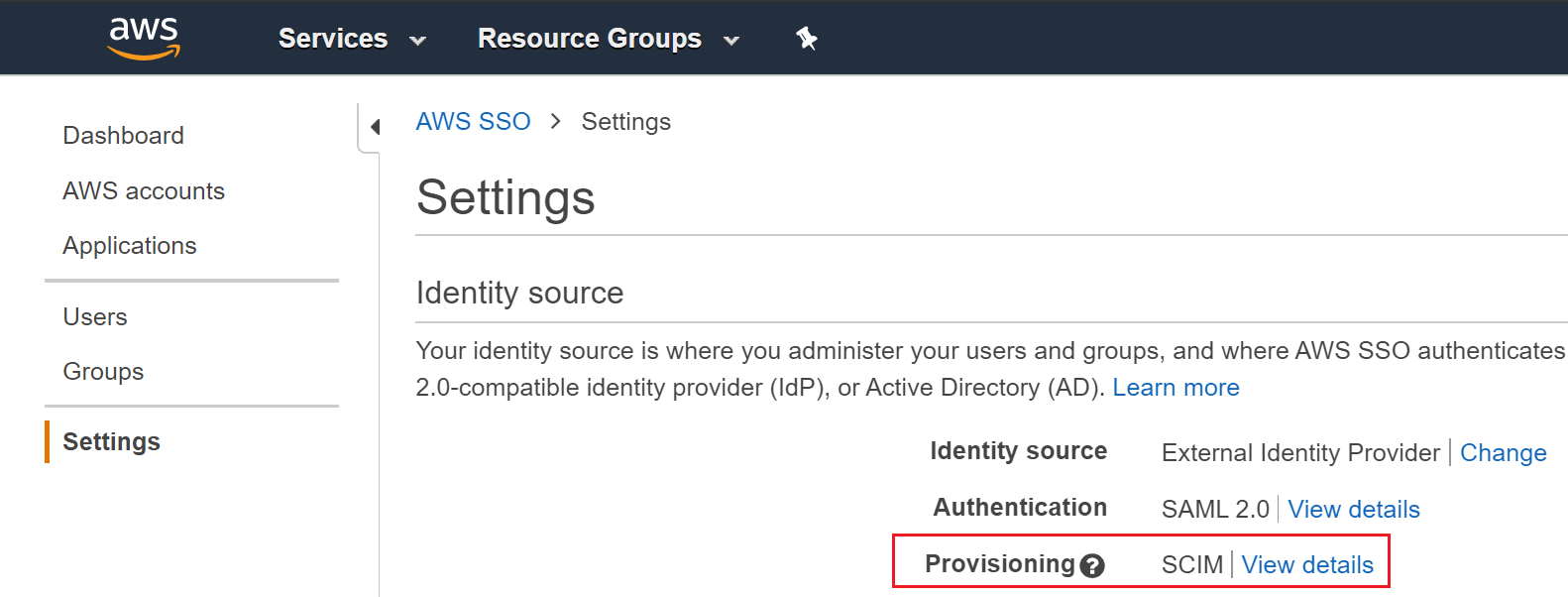The image size is (1568, 597).
Task: Click the bold Identity source label
Action: [x=1018, y=451]
